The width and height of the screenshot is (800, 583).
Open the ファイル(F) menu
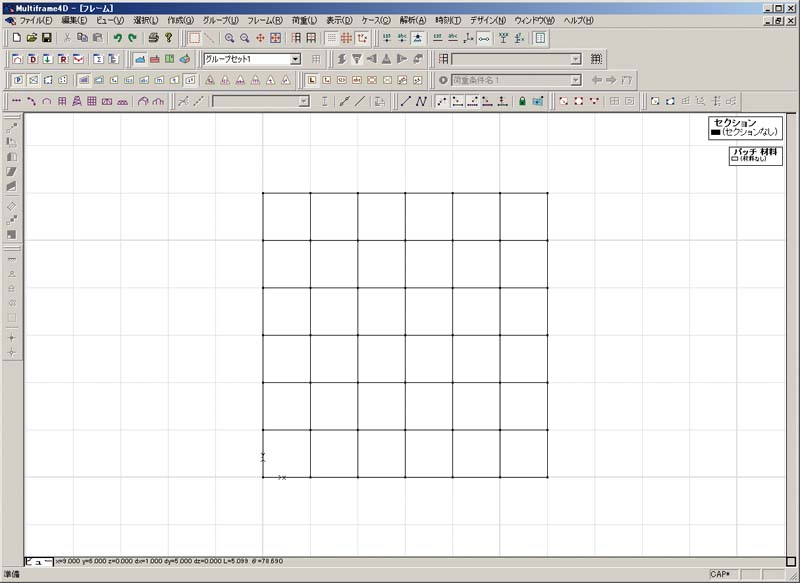[x=36, y=20]
